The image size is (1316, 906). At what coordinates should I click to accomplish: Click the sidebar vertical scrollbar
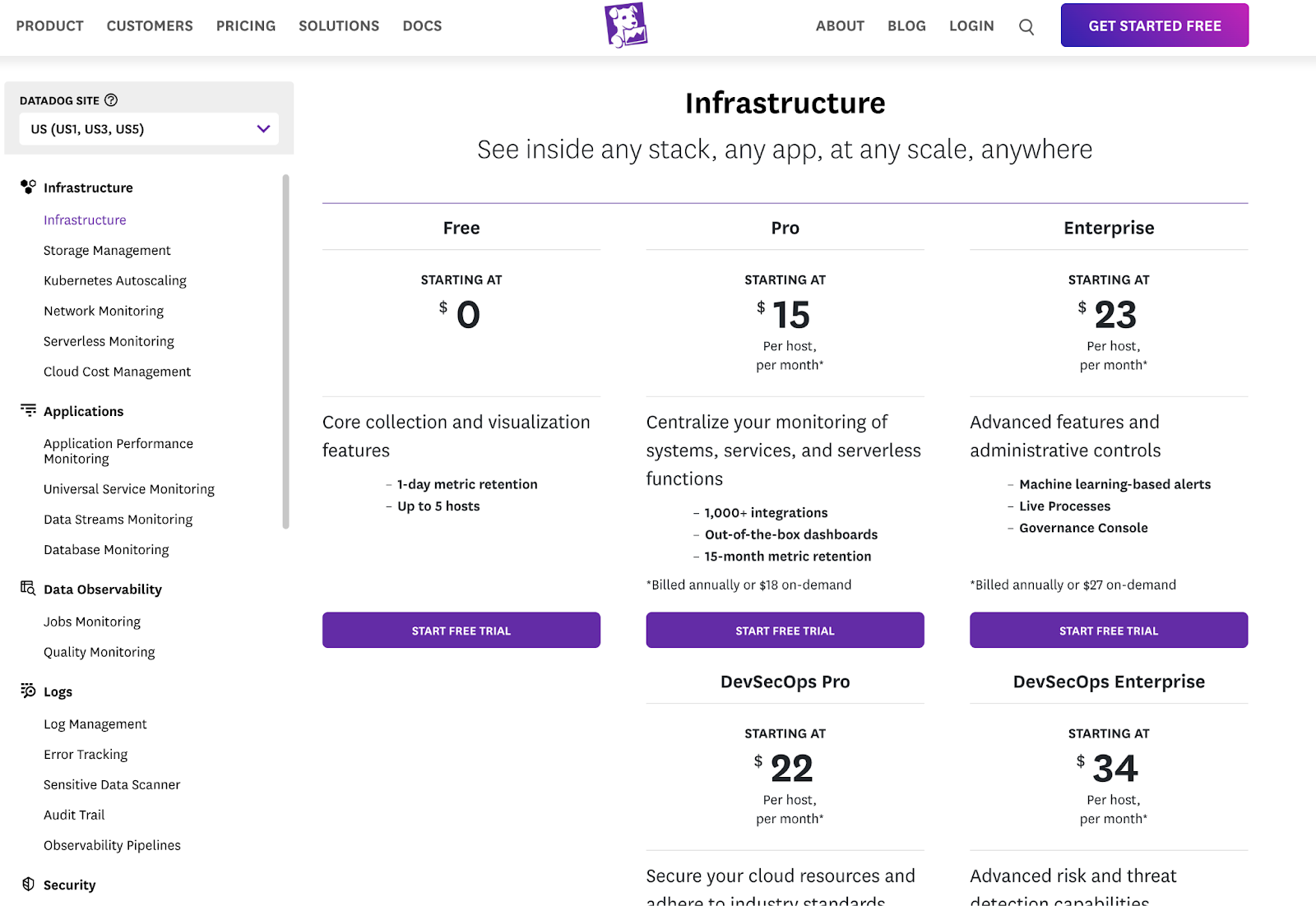(285, 351)
